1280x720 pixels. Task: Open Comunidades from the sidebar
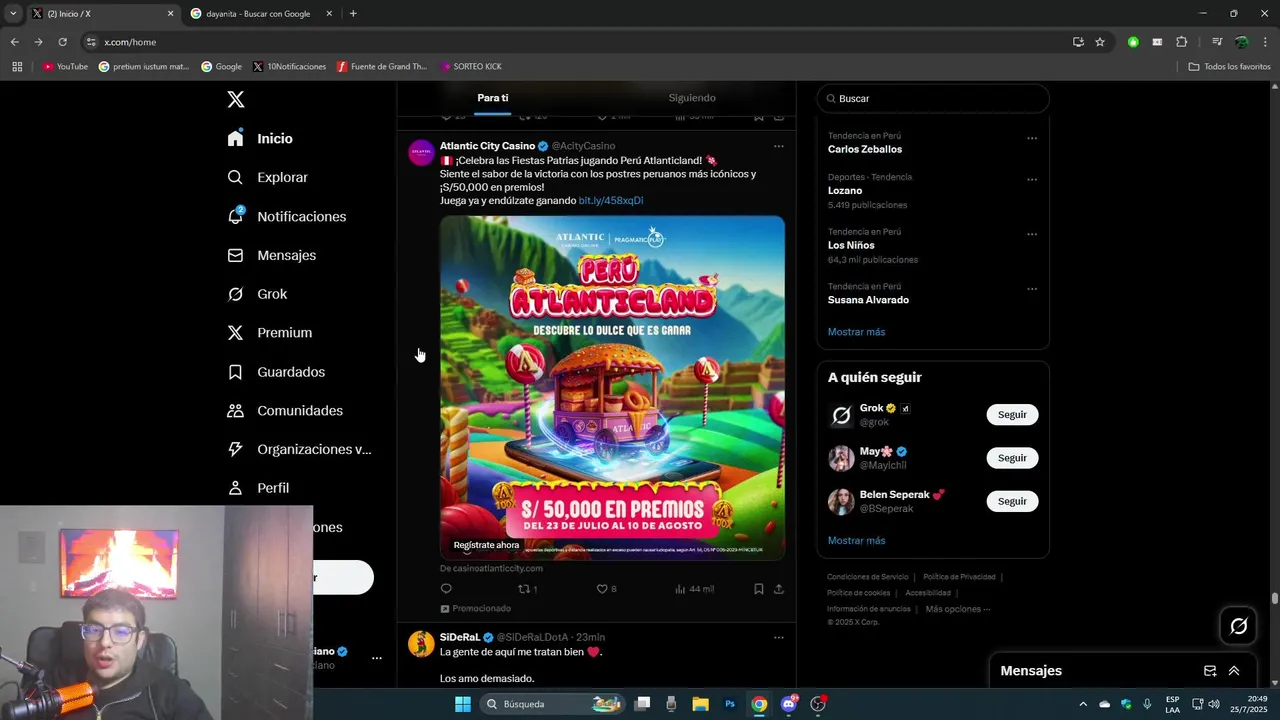pos(284,410)
